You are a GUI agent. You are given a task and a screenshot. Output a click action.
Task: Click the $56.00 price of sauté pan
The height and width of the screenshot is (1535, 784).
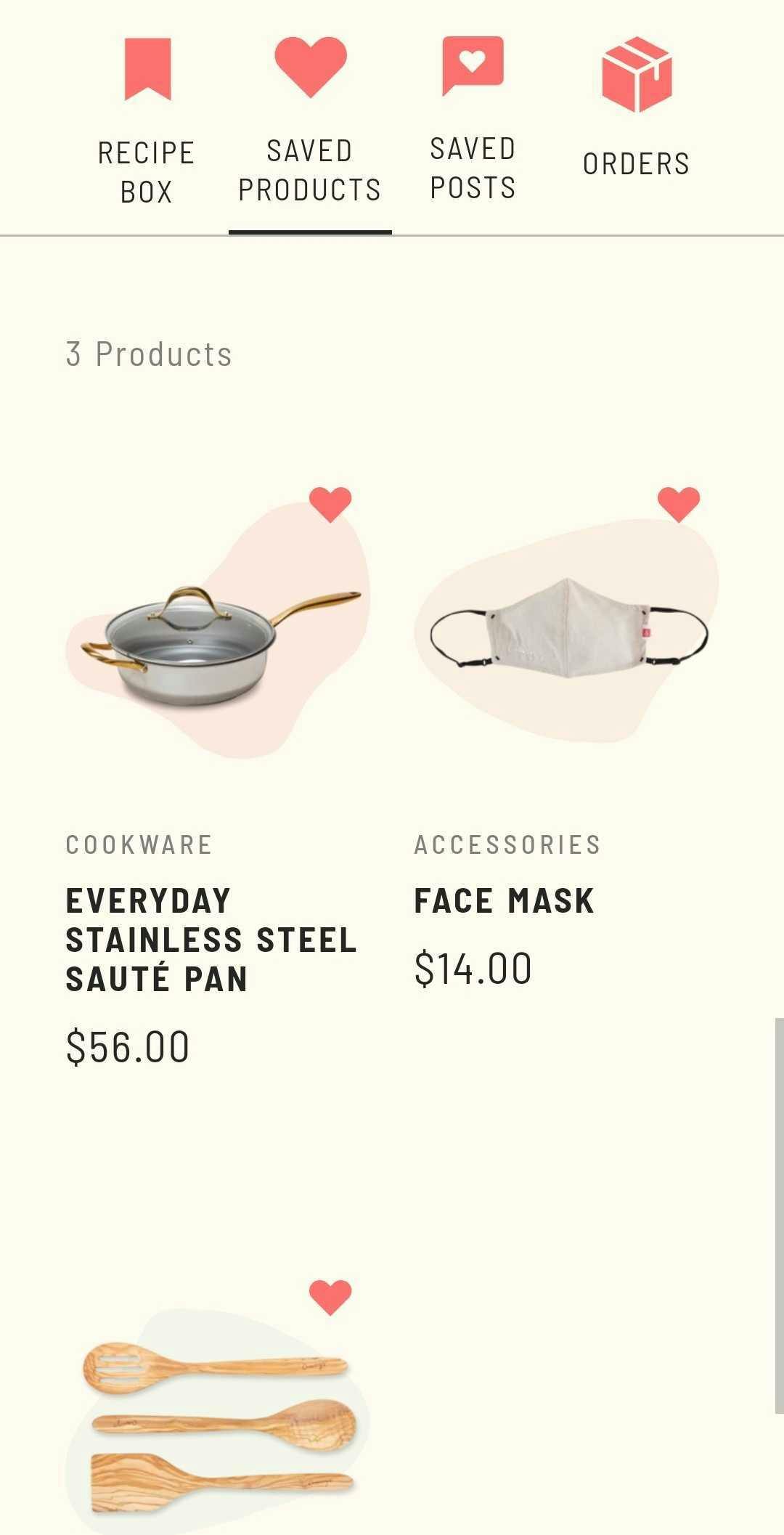(128, 1046)
